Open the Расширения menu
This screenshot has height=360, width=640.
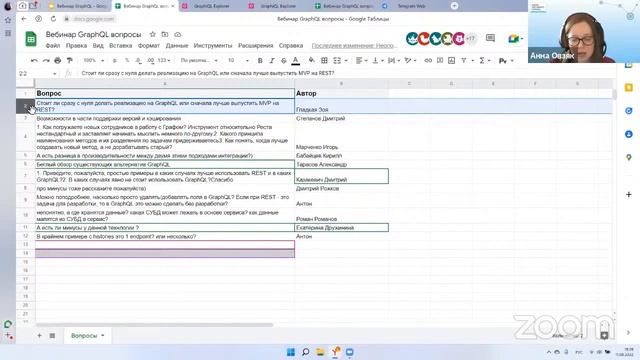(256, 46)
